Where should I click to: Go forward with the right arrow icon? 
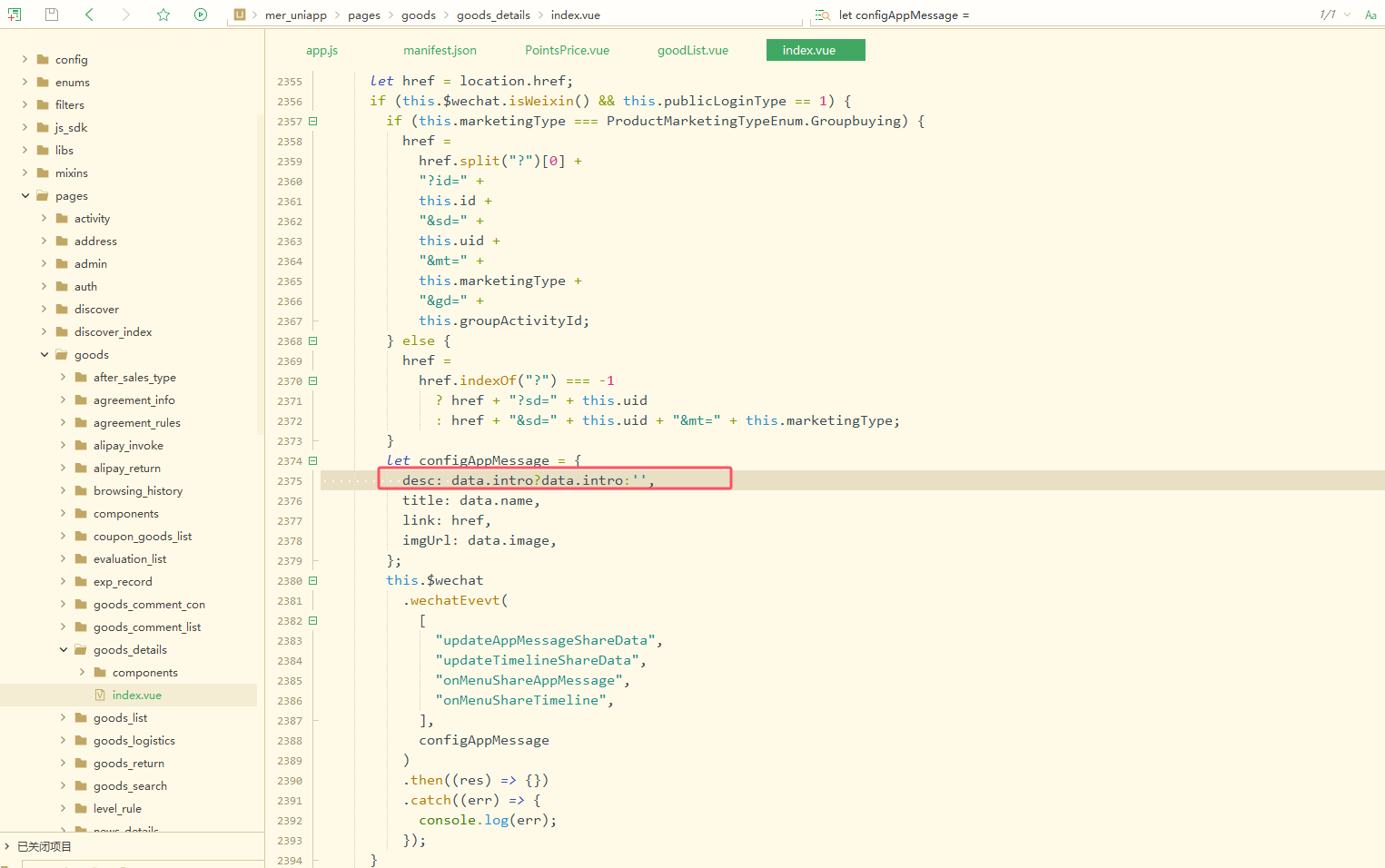[126, 15]
